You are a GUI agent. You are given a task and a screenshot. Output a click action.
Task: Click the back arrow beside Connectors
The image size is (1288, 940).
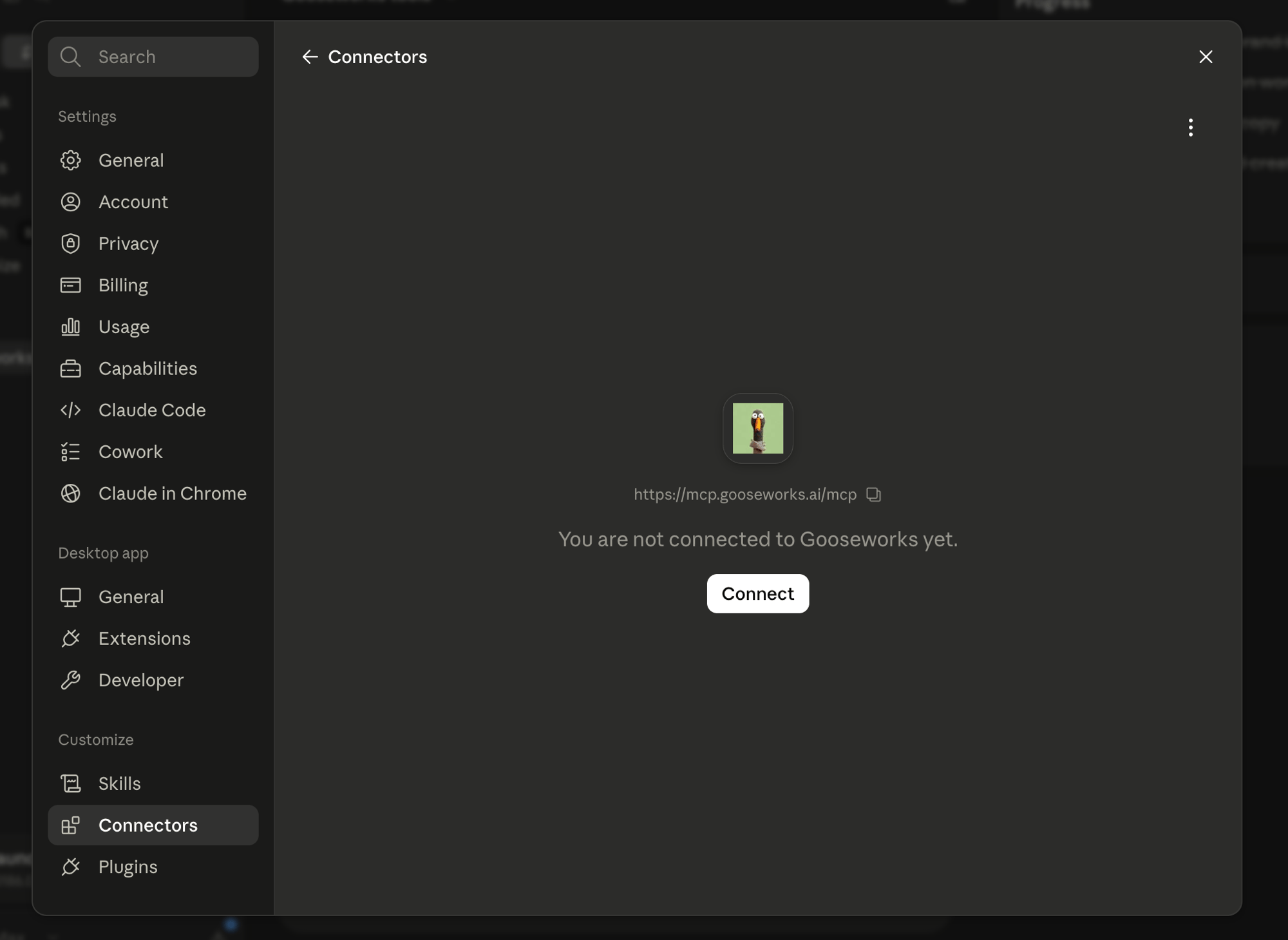pos(310,57)
